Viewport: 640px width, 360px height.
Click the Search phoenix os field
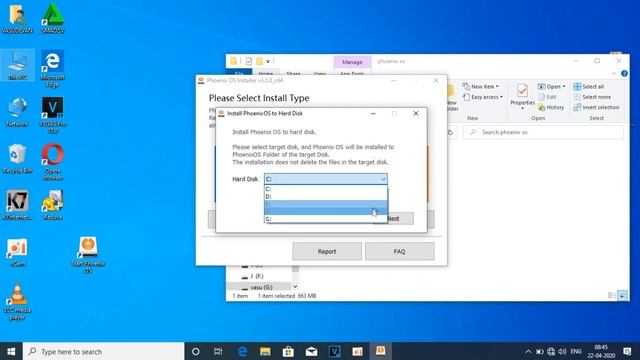click(543, 132)
